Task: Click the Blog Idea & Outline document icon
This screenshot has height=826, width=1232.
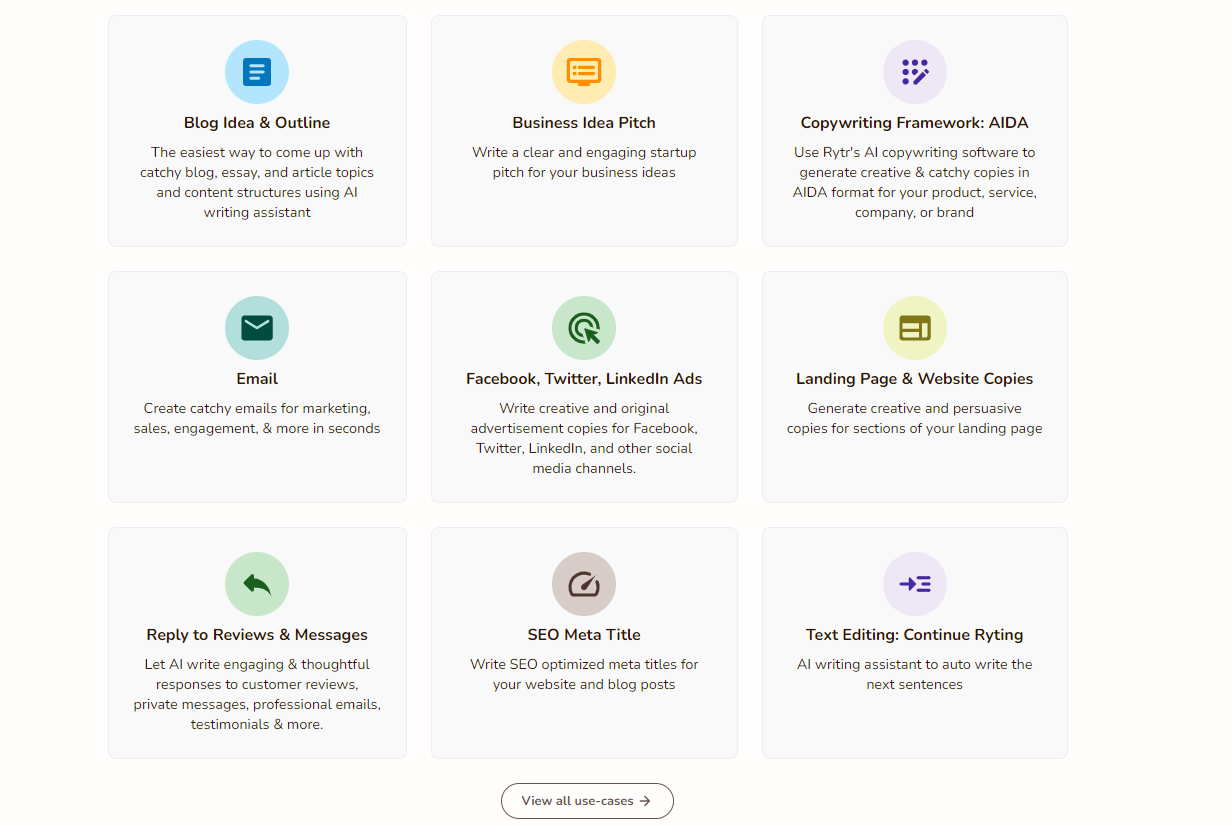Action: (257, 72)
